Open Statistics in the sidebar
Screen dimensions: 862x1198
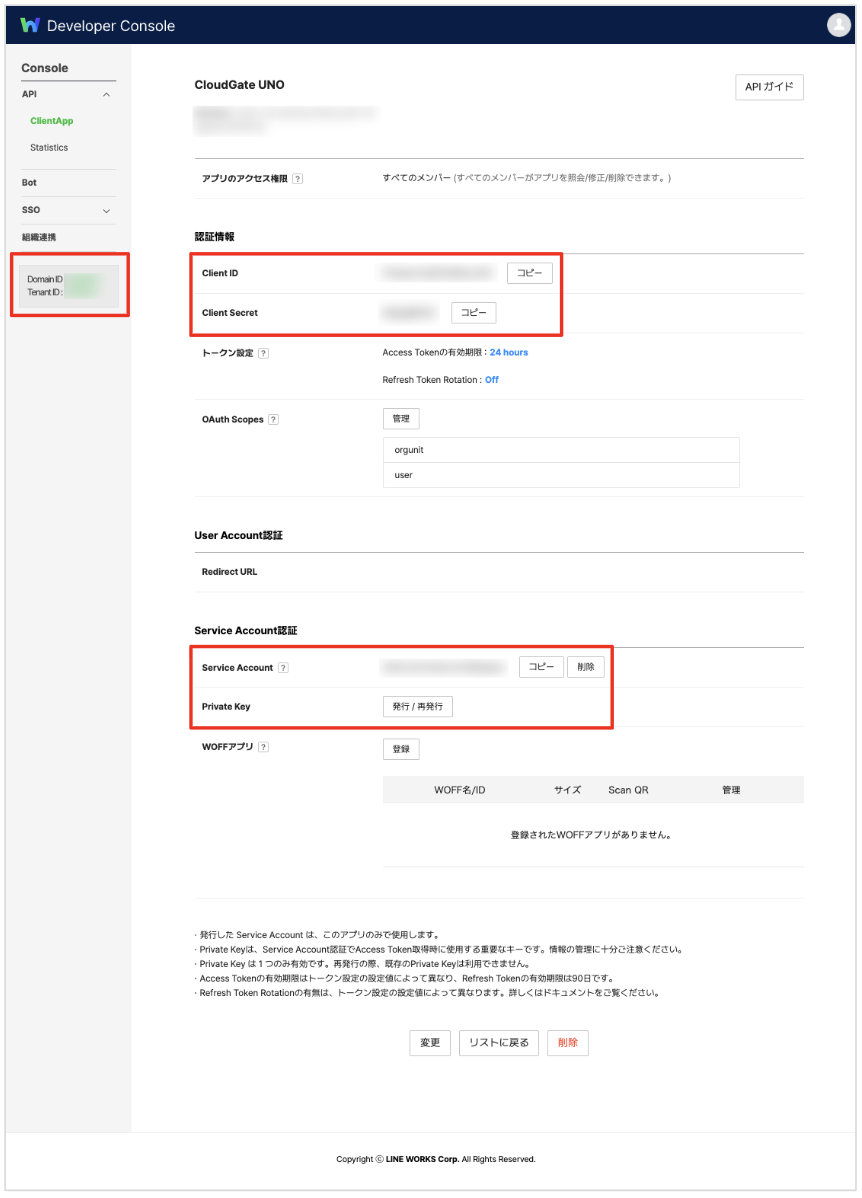(49, 147)
